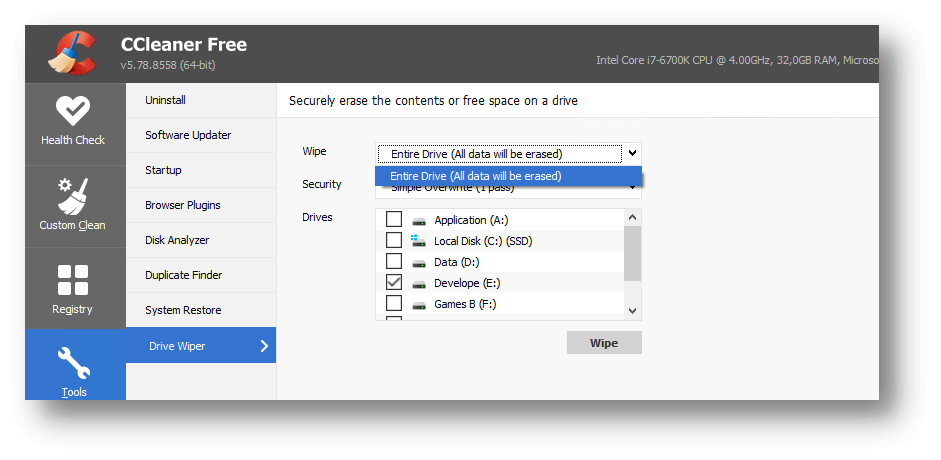Click the Tools label
The image size is (941, 460).
pyautogui.click(x=74, y=392)
